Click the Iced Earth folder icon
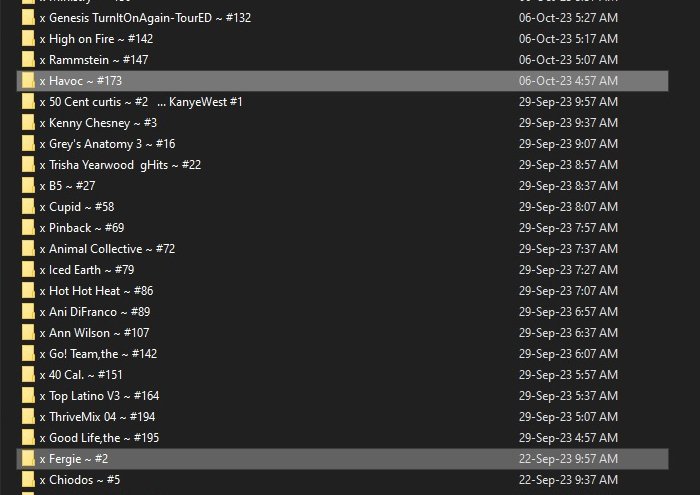 28,270
